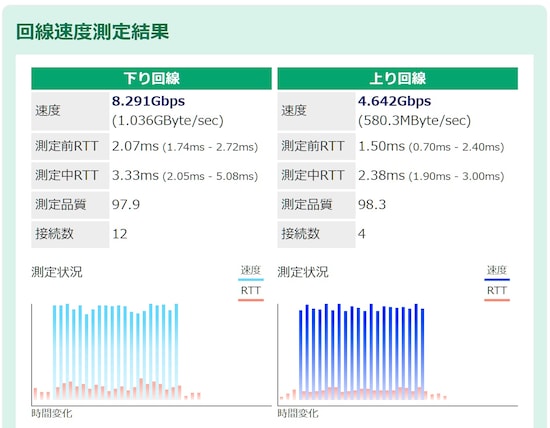Viewport: 550px width, 428px height.
Task: Click the 1.036GByte/sec conversion text
Action: 168,120
